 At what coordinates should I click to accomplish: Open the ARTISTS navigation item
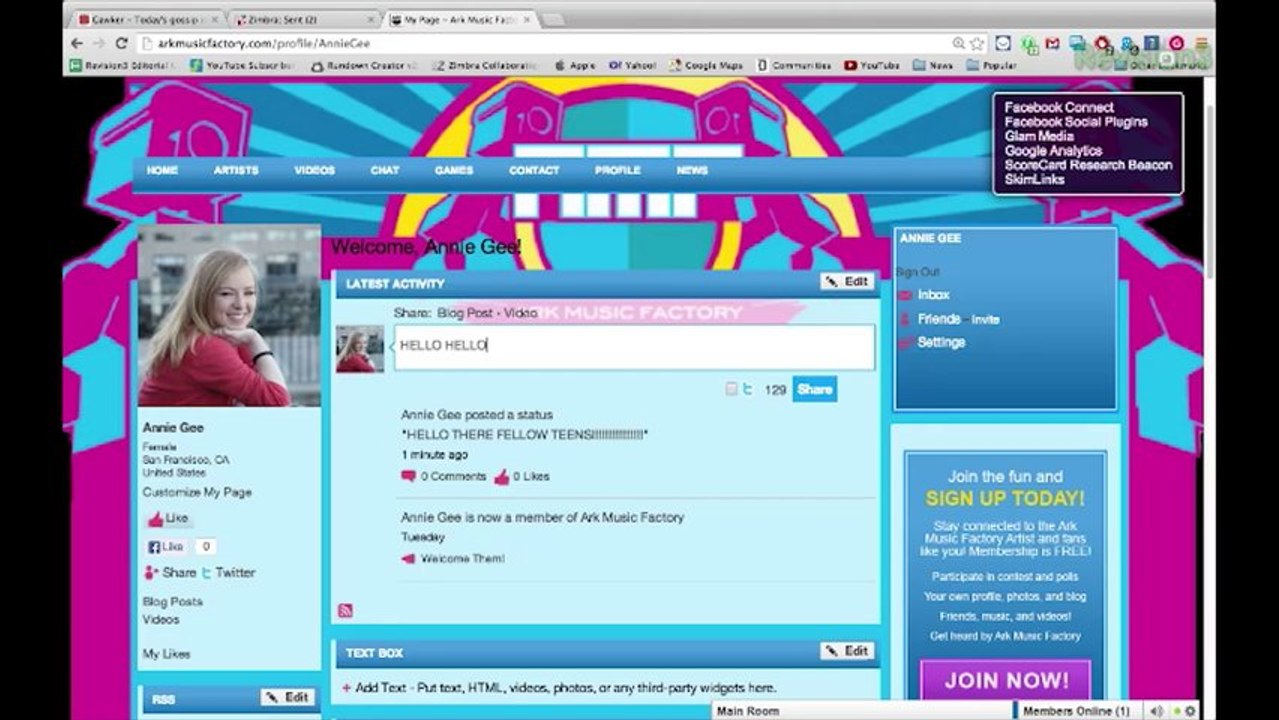(x=236, y=171)
